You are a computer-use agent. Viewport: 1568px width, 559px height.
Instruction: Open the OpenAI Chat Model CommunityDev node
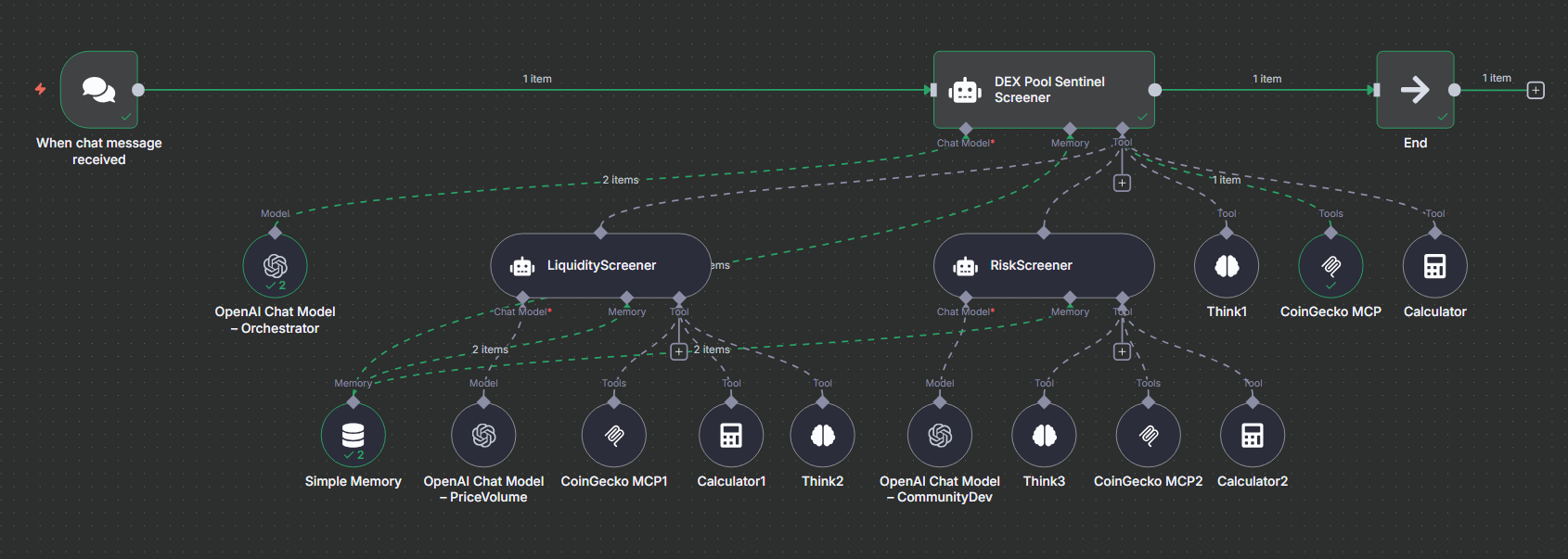coord(940,435)
